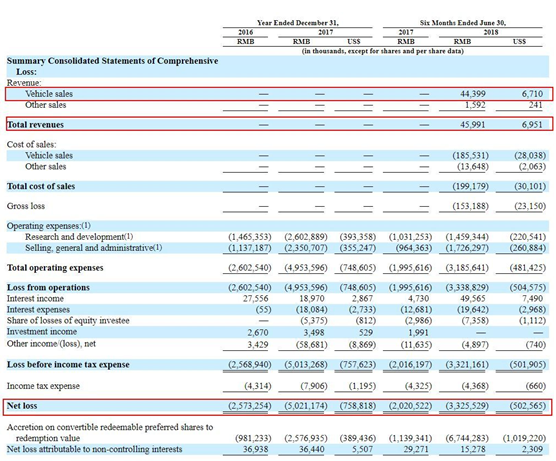Screen dimensions: 556x461
Task: Select the Loss before income tax expense label
Action: 68,365
